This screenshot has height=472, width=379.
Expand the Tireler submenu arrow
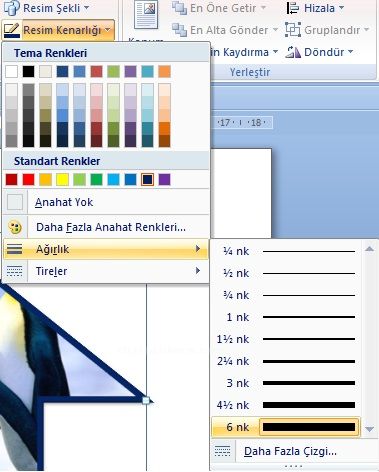click(198, 271)
